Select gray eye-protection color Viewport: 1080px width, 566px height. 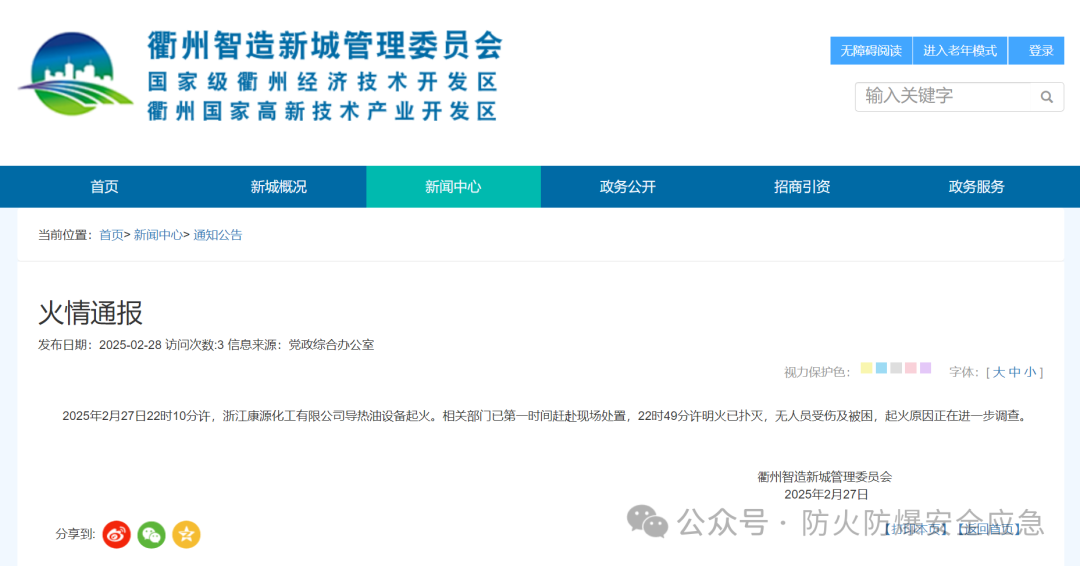[896, 368]
